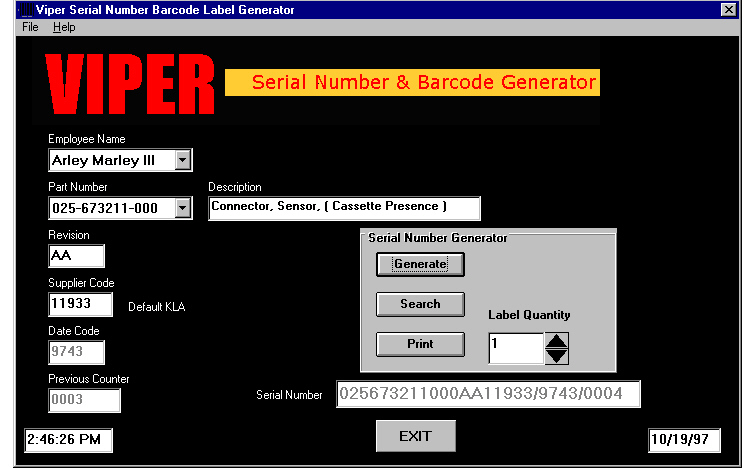Click the Previous Counter label
This screenshot has height=468, width=756.
[x=89, y=379]
